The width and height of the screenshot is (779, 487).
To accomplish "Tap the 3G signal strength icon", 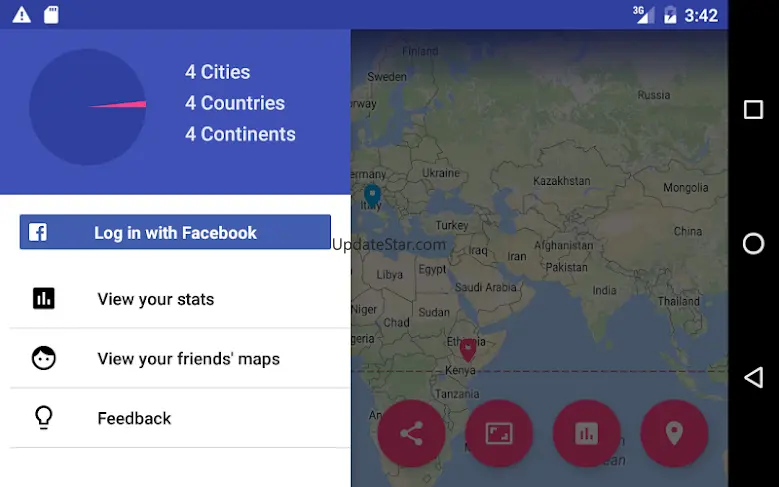I will coord(643,14).
